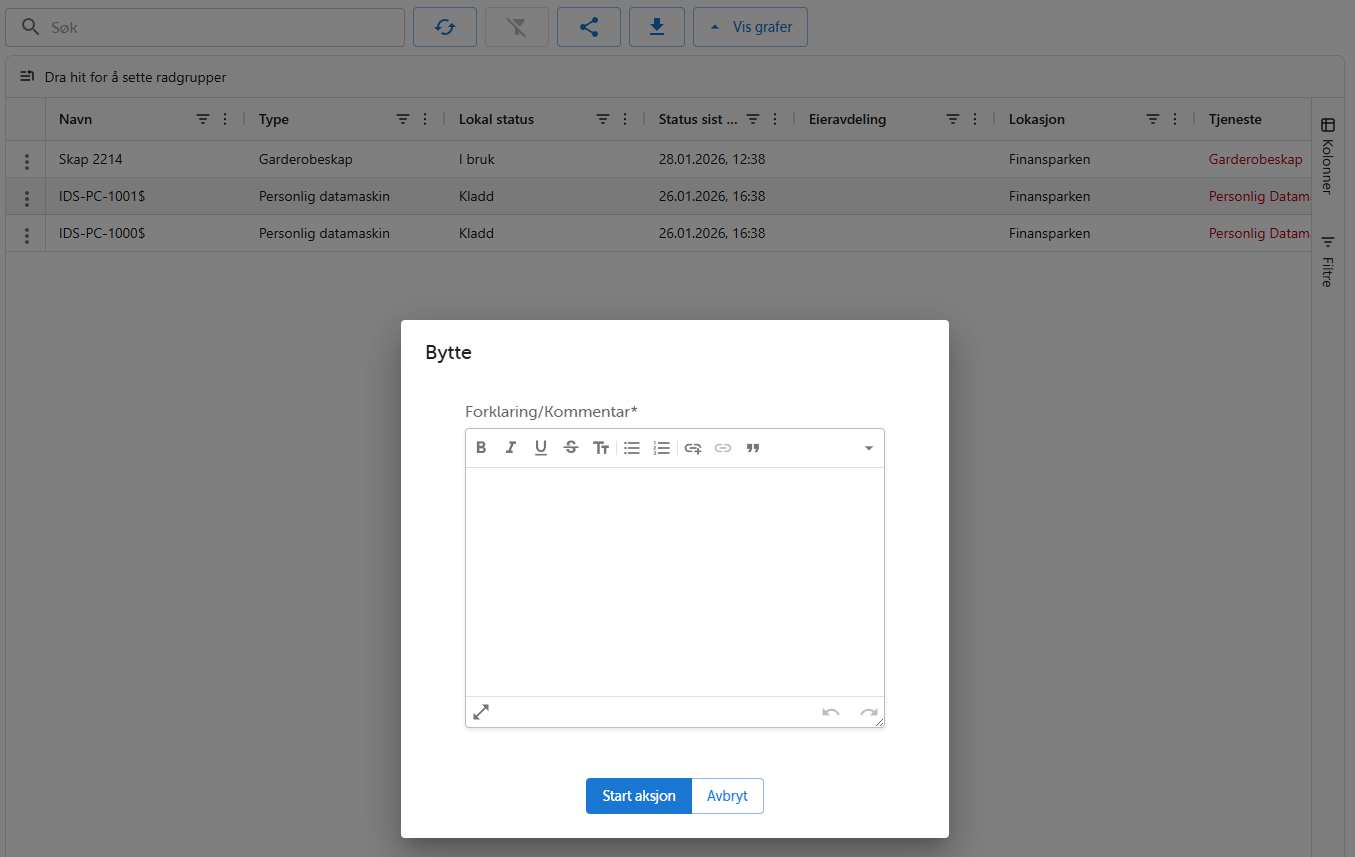Add a block quote
1355x857 pixels.
click(753, 448)
